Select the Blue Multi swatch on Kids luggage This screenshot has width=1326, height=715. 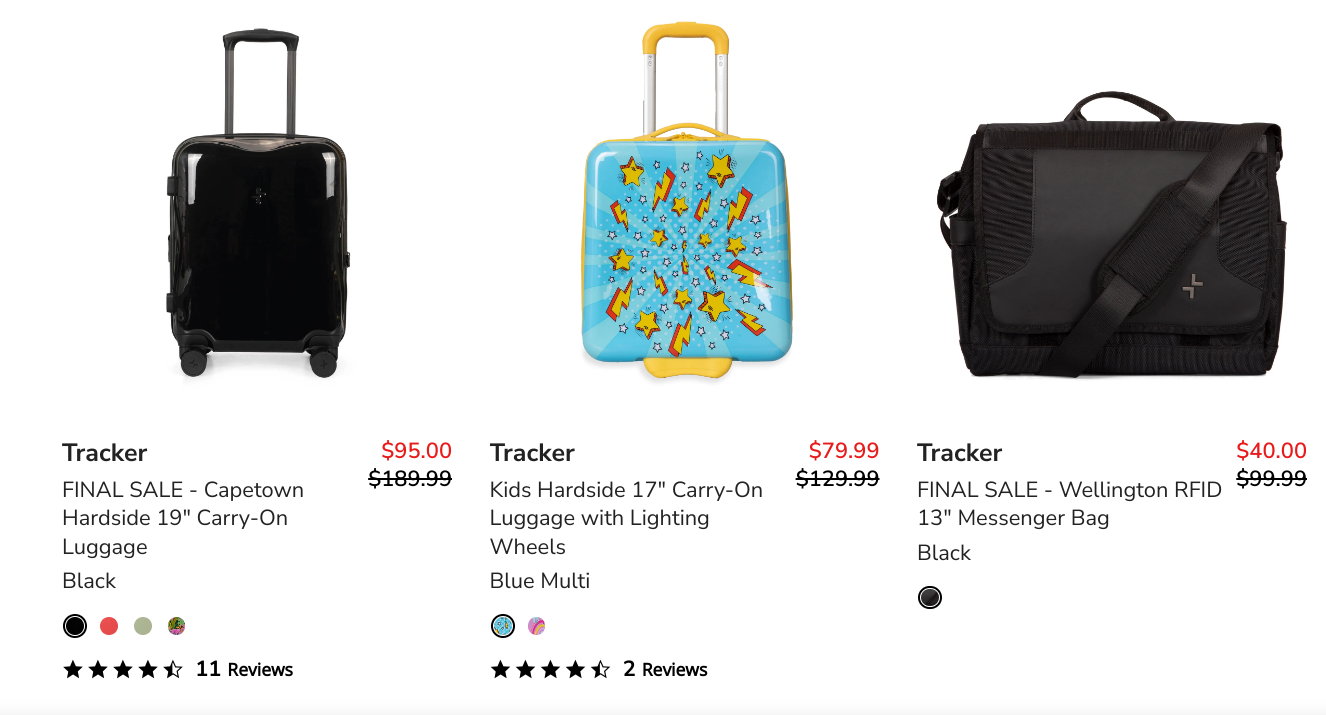coord(503,626)
